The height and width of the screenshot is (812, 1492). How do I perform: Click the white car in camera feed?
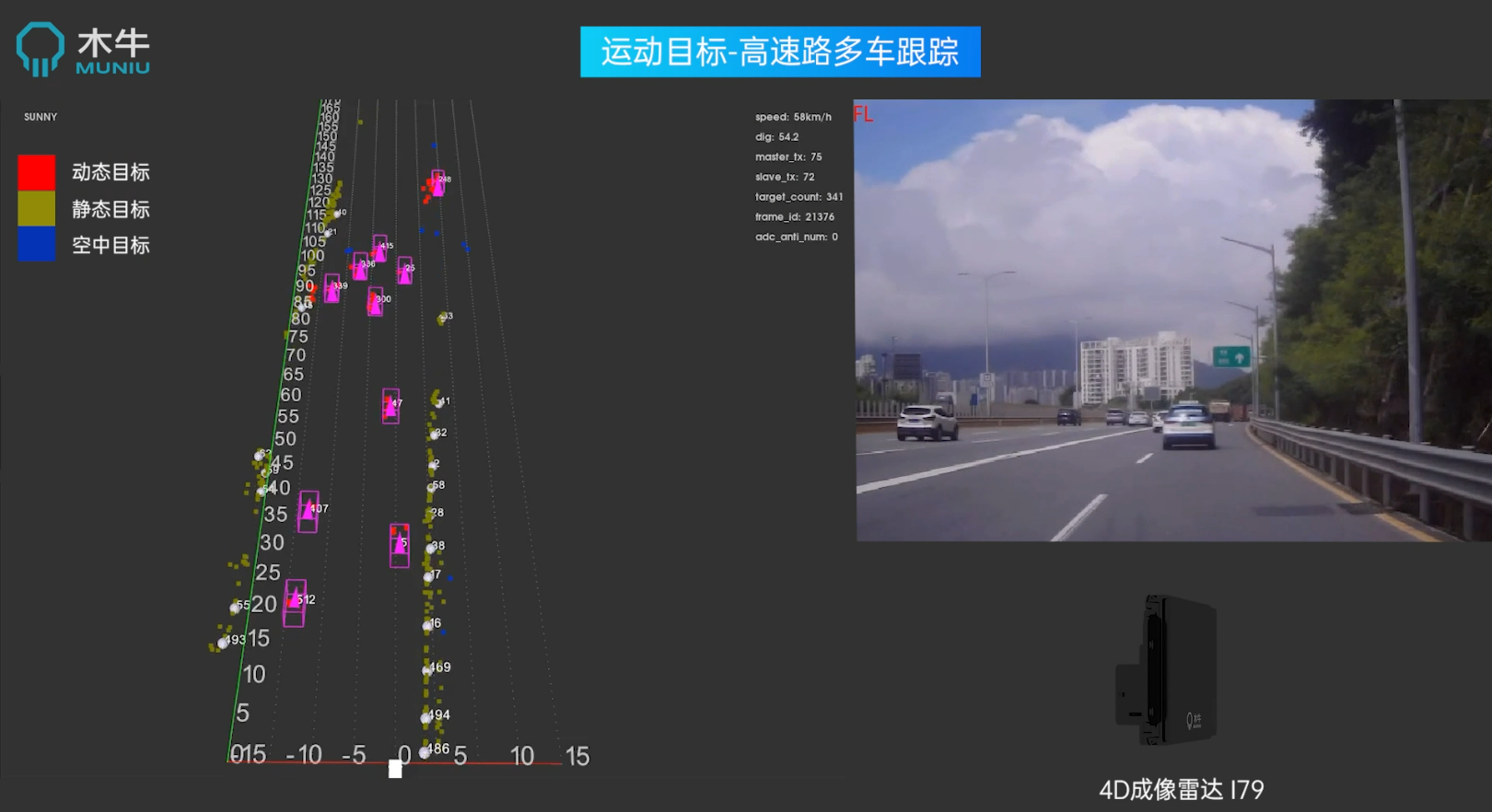coord(1188,427)
